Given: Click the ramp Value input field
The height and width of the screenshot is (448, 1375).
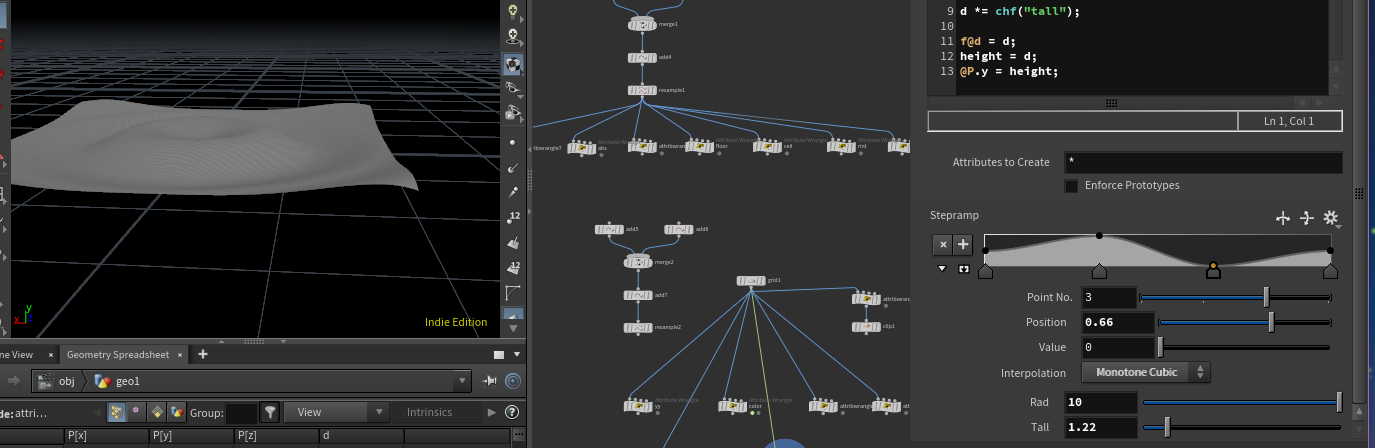Looking at the screenshot, I should point(1118,347).
